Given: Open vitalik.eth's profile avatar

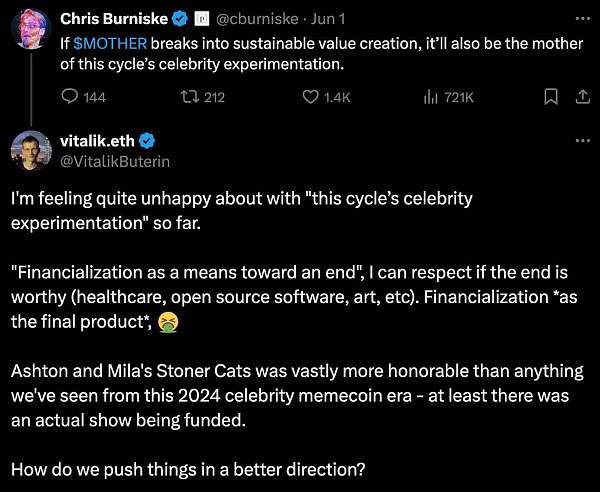Looking at the screenshot, I should [32, 148].
